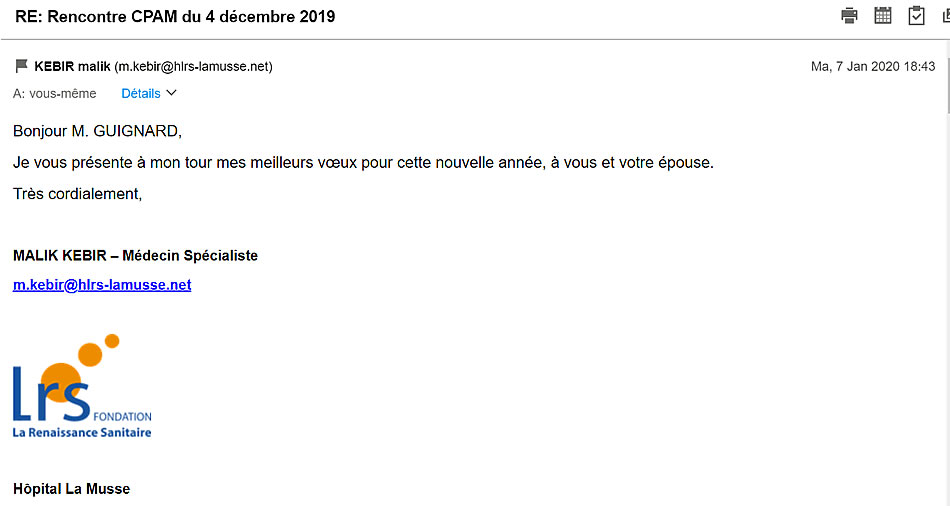Create a task using the clipboard checkmark icon
Image resolution: width=950 pixels, height=506 pixels.
click(916, 16)
